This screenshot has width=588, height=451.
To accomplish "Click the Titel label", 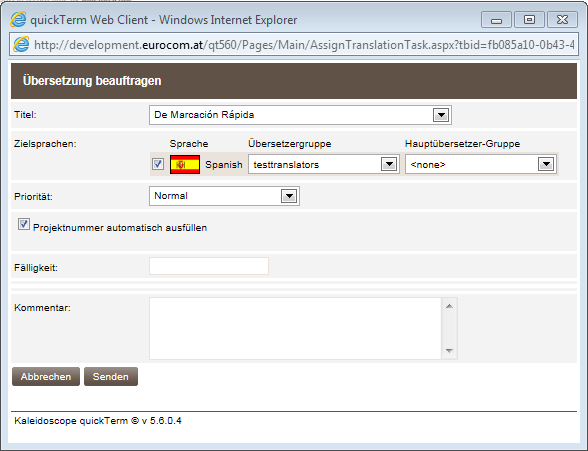I will pyautogui.click(x=25, y=115).
